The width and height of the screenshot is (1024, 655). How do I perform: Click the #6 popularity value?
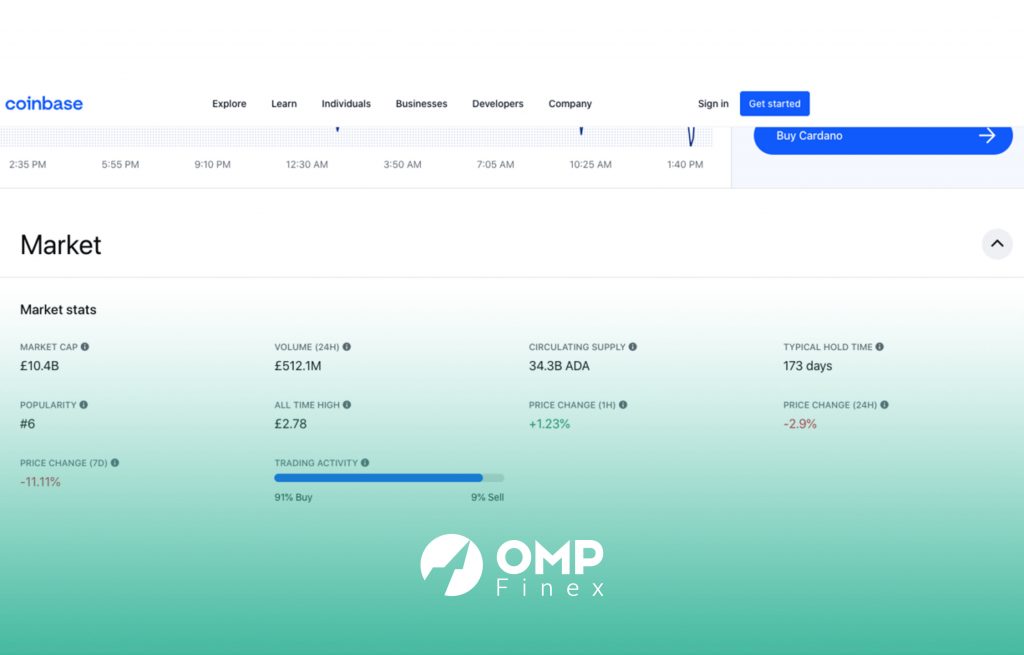pos(27,424)
